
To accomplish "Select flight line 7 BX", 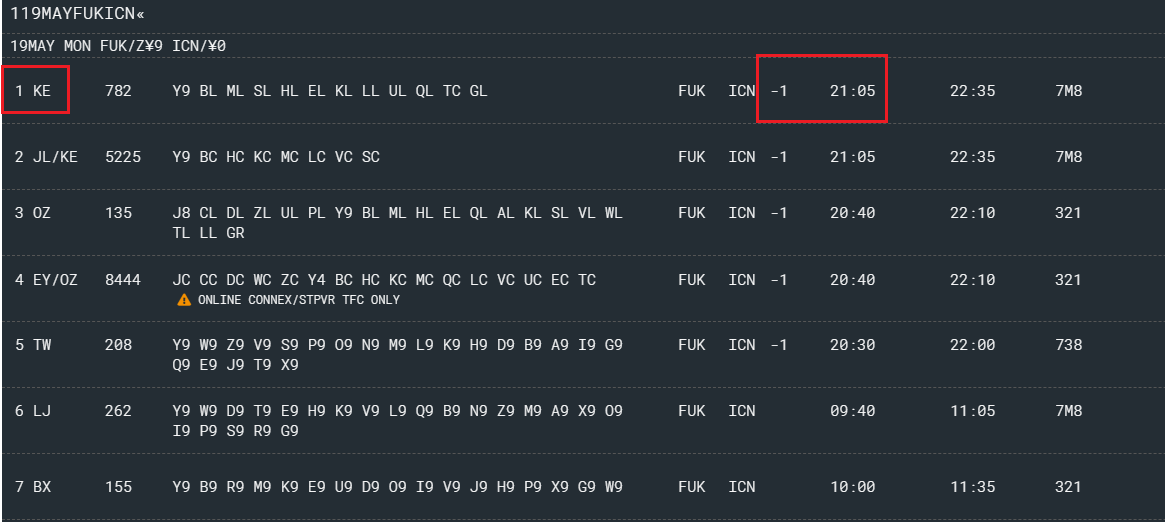I will (x=32, y=487).
